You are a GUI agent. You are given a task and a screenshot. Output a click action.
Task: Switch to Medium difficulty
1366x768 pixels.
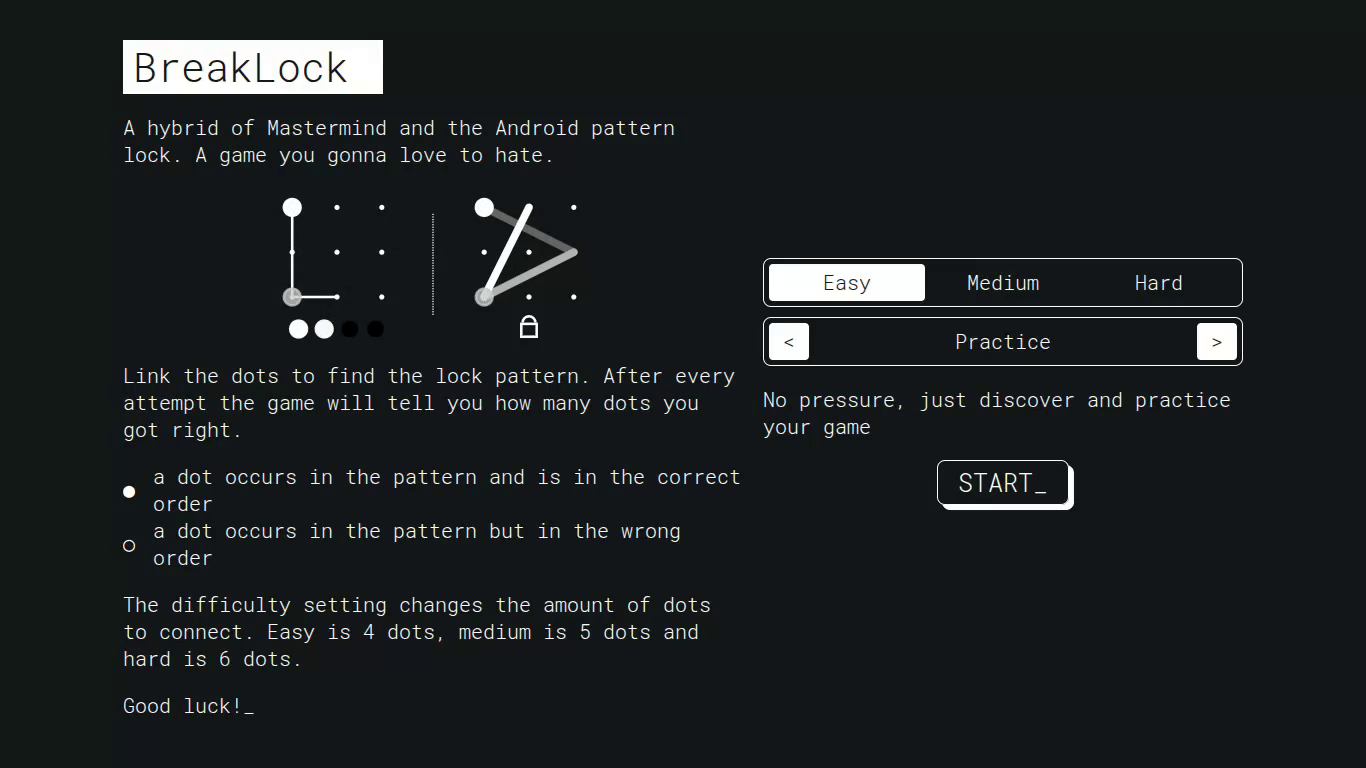[x=1002, y=283]
